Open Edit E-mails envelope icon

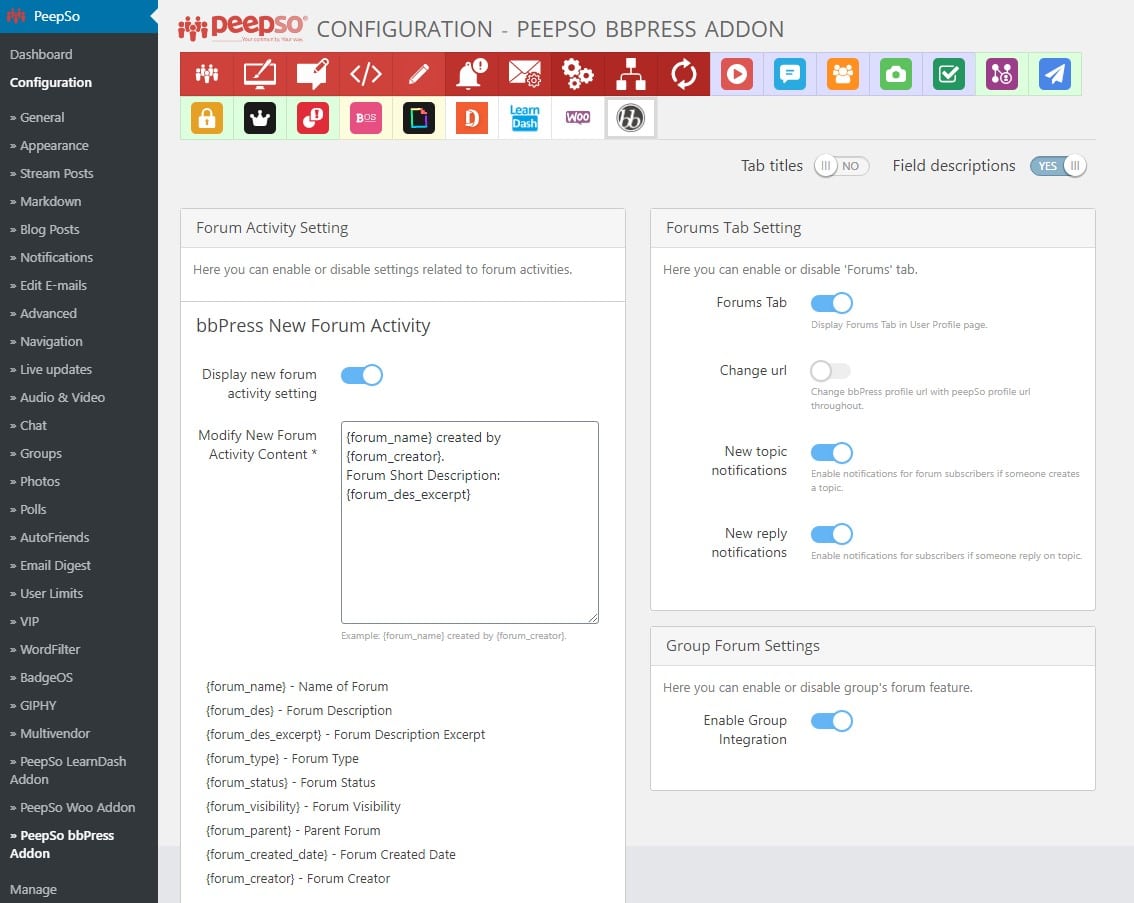point(524,74)
